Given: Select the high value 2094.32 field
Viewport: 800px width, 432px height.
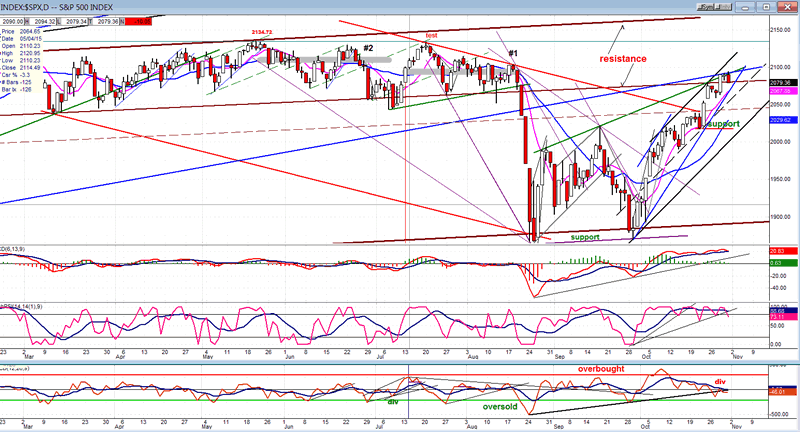Looking at the screenshot, I should click(x=43, y=21).
